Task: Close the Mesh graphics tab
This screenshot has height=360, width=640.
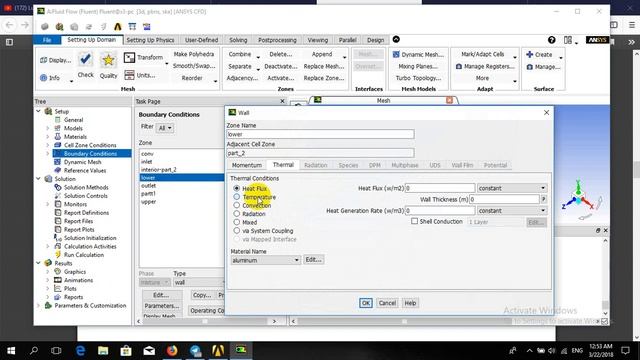Action: [x=449, y=100]
